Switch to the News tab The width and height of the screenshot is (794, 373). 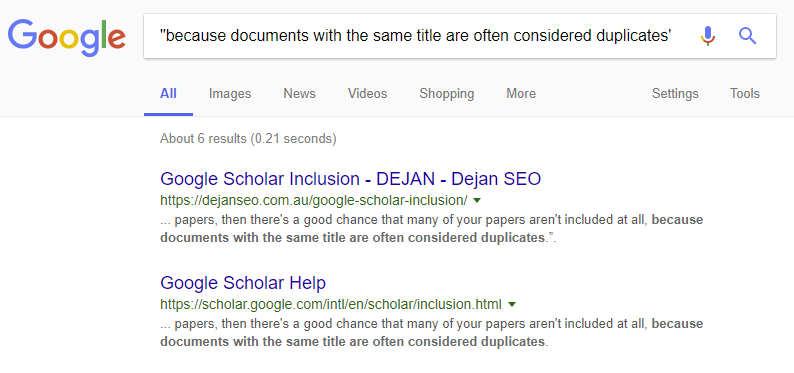pos(299,94)
